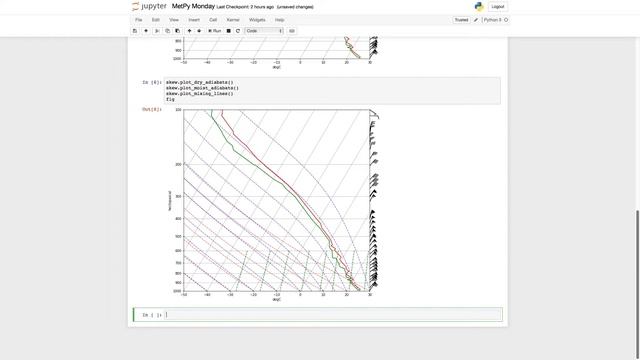Open the Cell menu
Viewport: 640px width, 360px height.
213,20
